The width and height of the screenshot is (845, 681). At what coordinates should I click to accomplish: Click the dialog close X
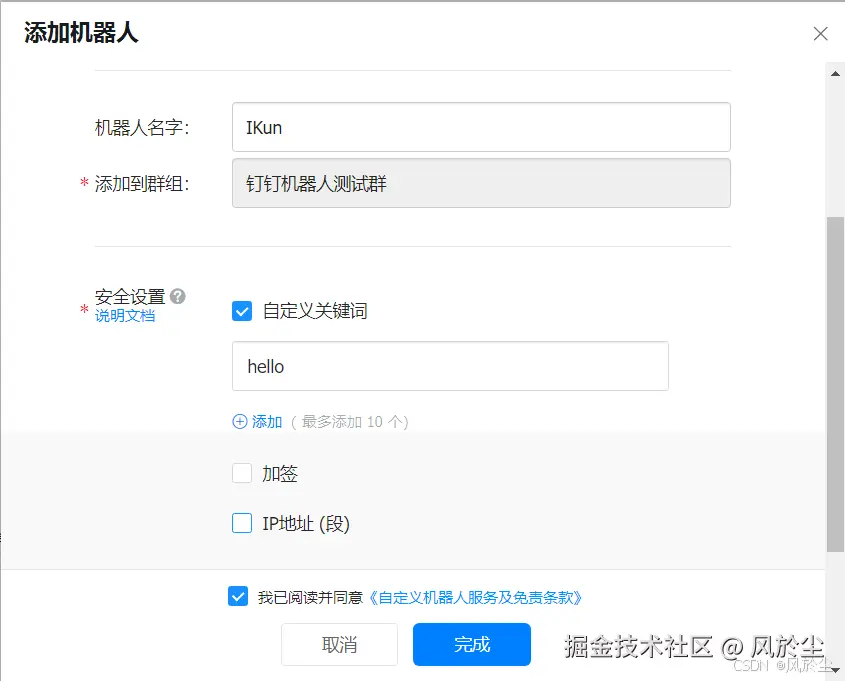pyautogui.click(x=820, y=33)
